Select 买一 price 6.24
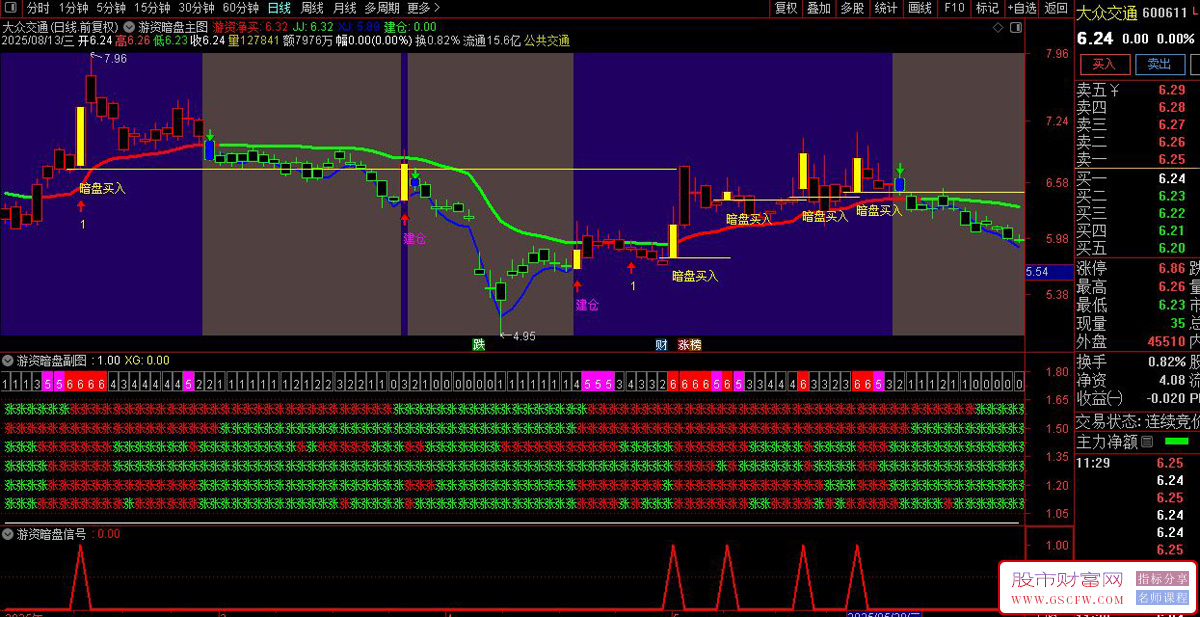Screen dimensions: 1200x617 [x=1171, y=178]
